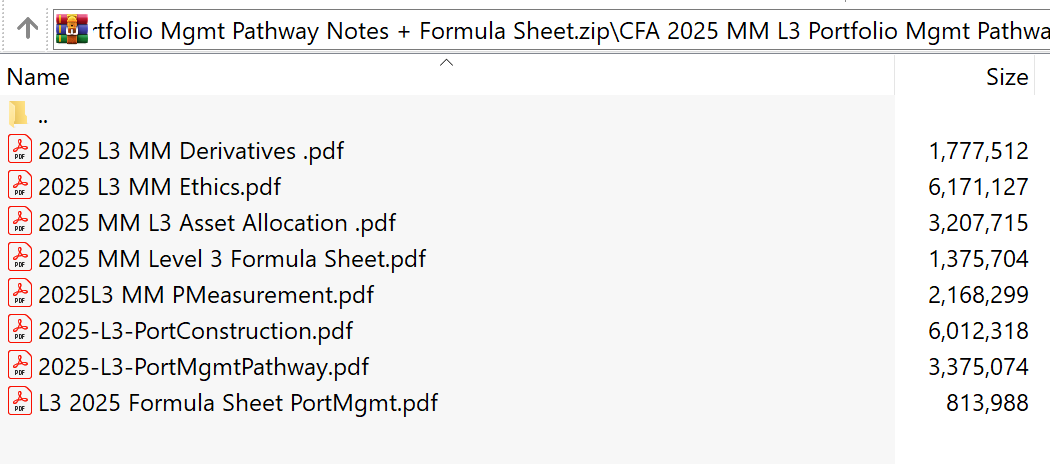Click the parent folder icon
The image size is (1050, 464).
19,114
